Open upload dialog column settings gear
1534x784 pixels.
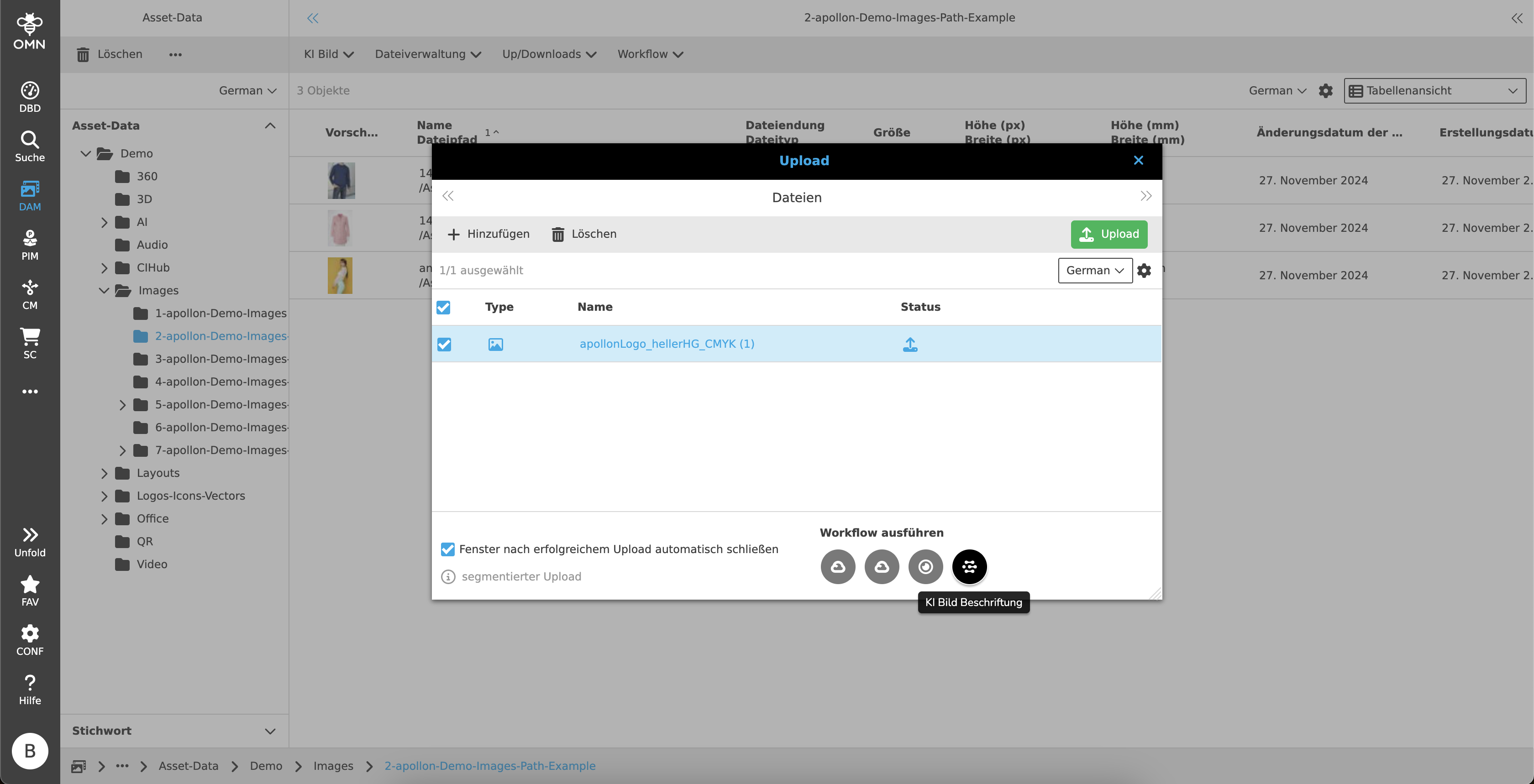[x=1144, y=270]
